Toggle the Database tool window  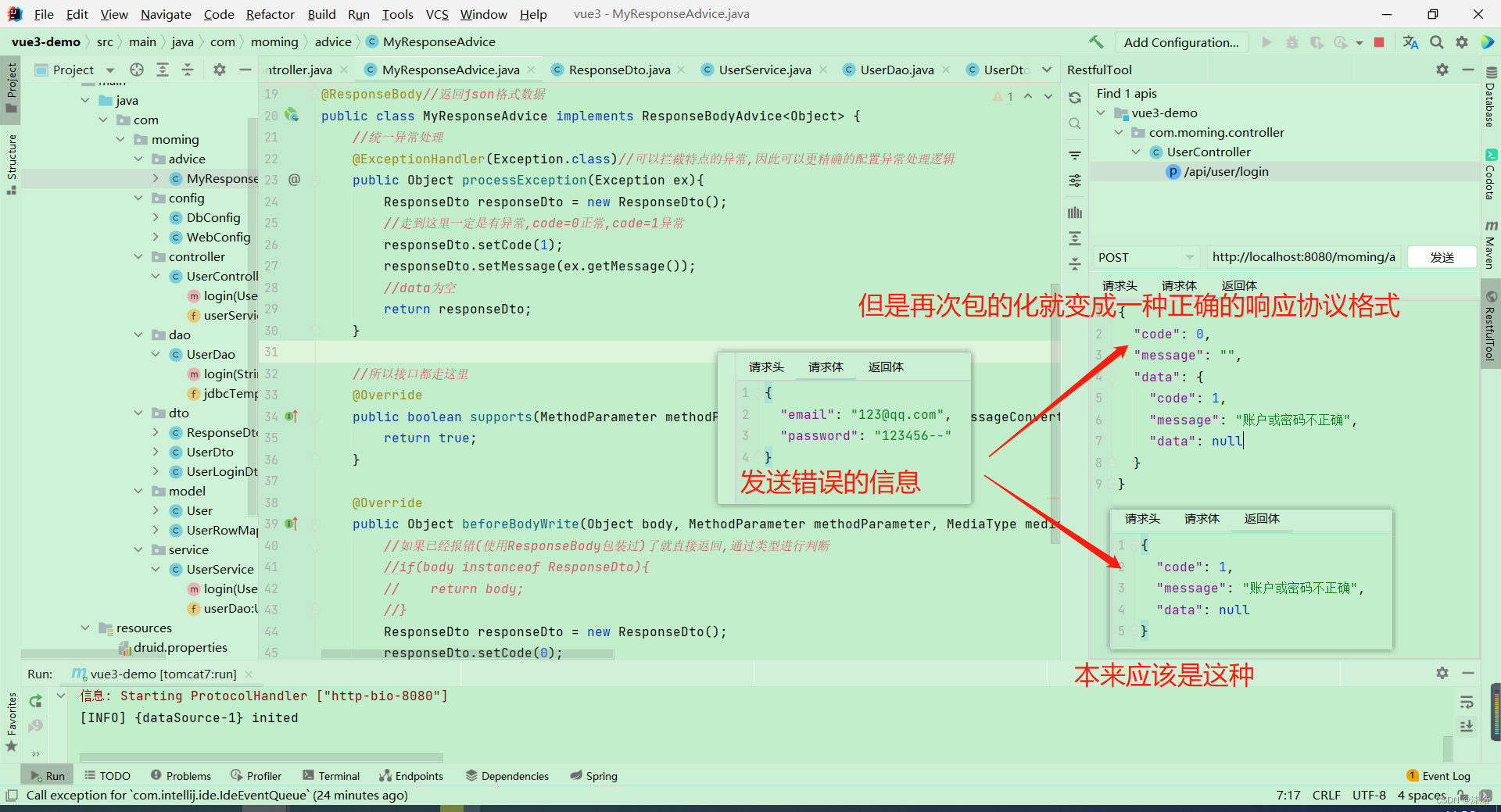(x=1492, y=102)
